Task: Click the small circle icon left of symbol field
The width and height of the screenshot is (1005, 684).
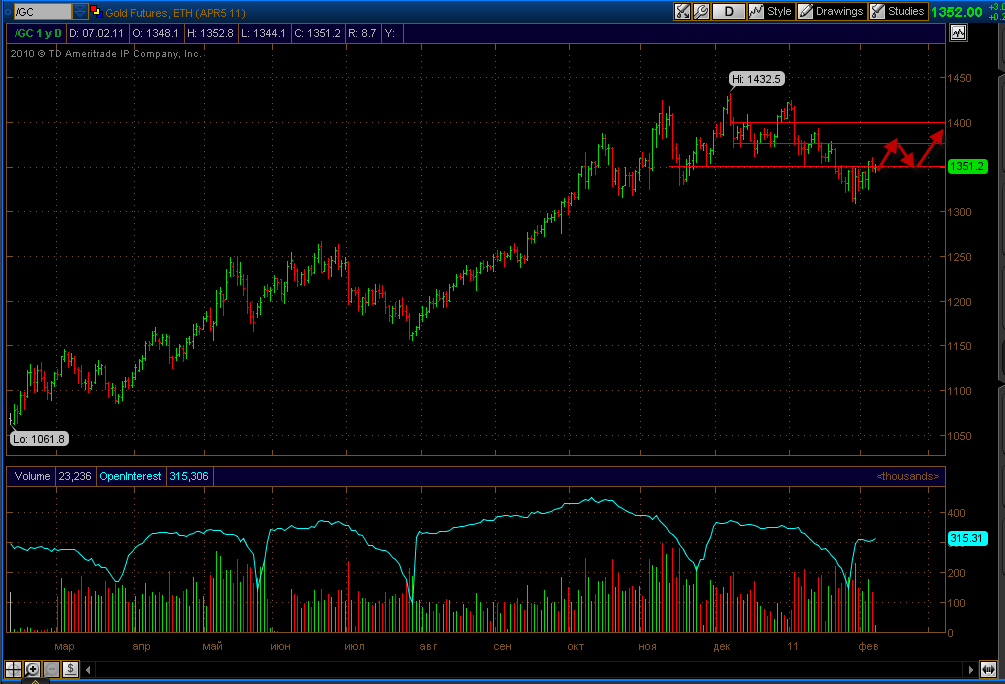Action: (7, 12)
